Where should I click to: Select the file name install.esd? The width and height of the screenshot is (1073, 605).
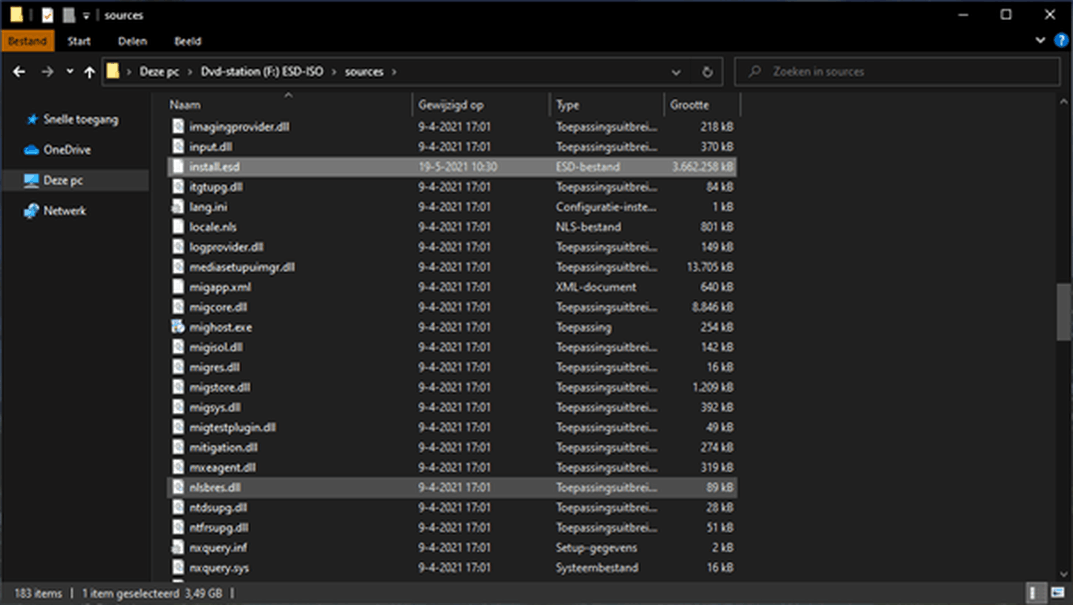tap(214, 166)
